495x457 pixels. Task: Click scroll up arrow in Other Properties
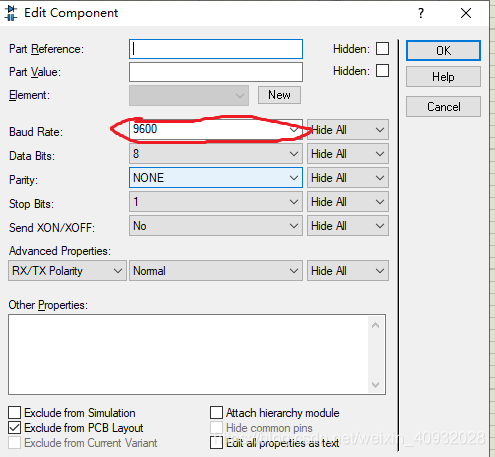coord(375,325)
